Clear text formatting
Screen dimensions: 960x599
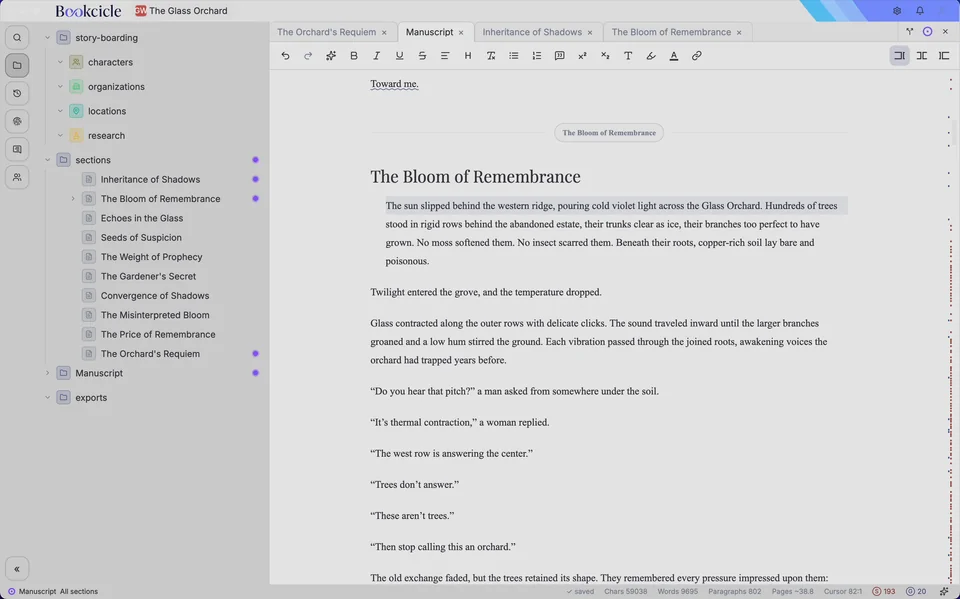[x=491, y=56]
